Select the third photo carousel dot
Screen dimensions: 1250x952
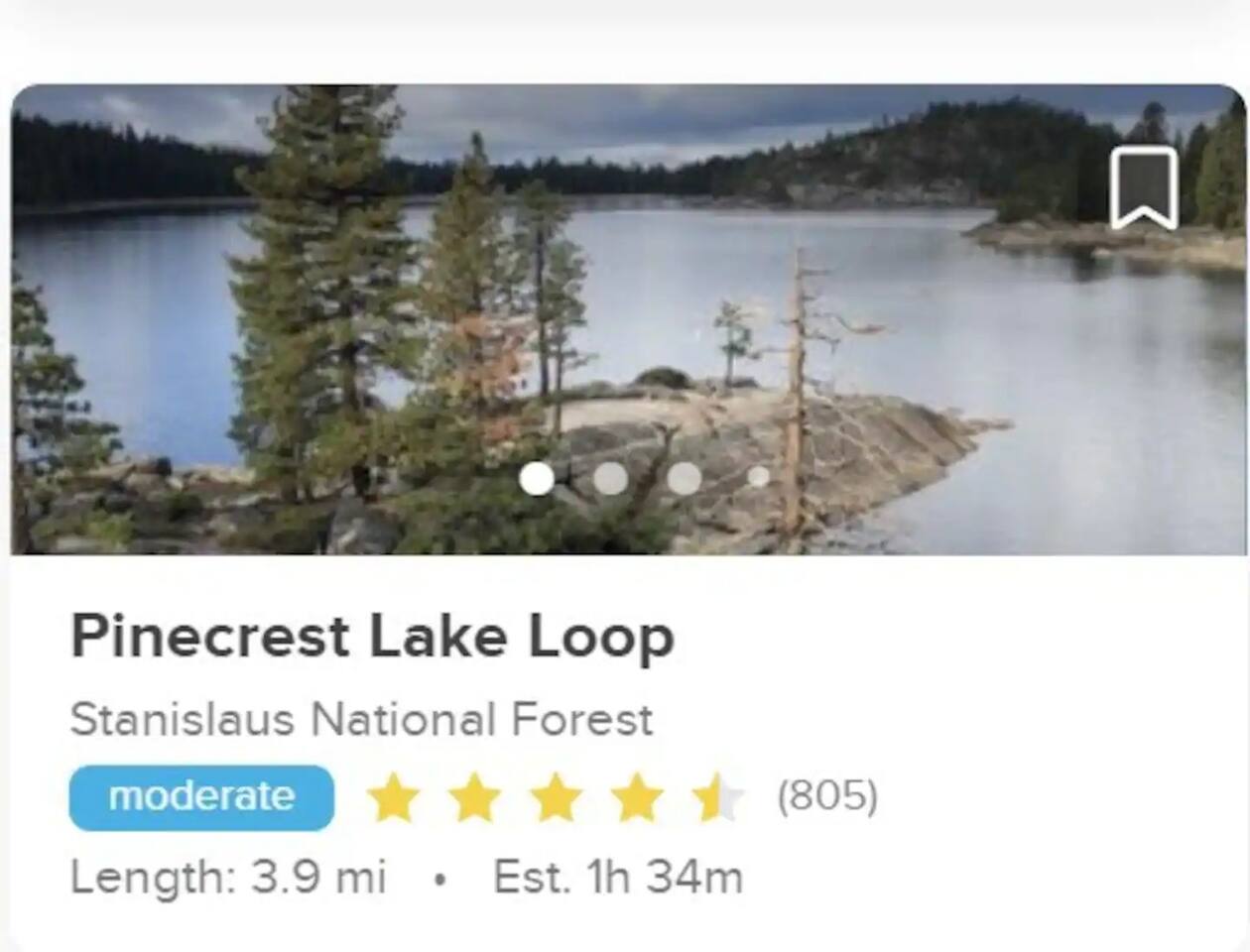[684, 478]
